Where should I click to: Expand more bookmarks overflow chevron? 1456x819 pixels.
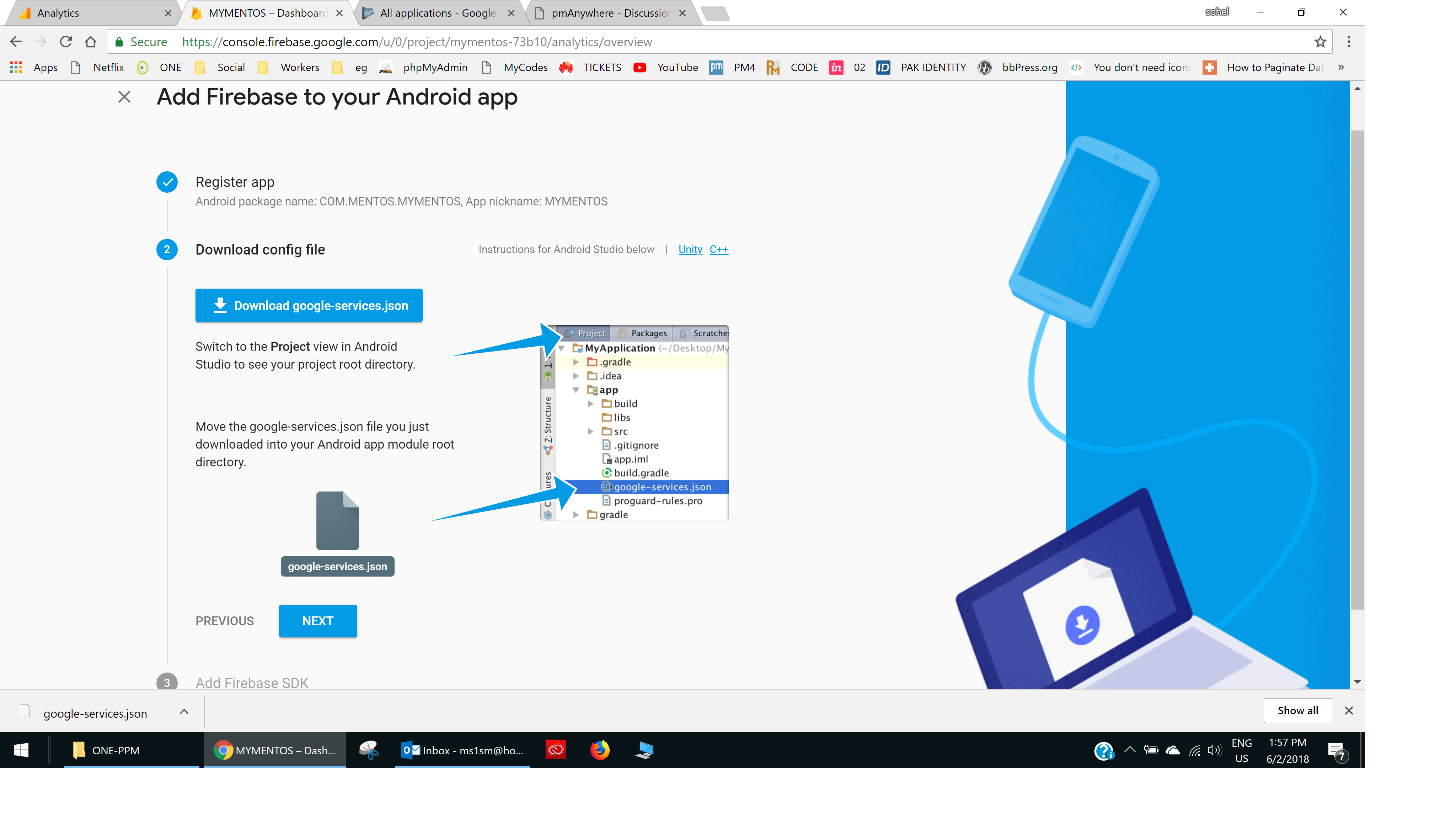click(x=1341, y=68)
